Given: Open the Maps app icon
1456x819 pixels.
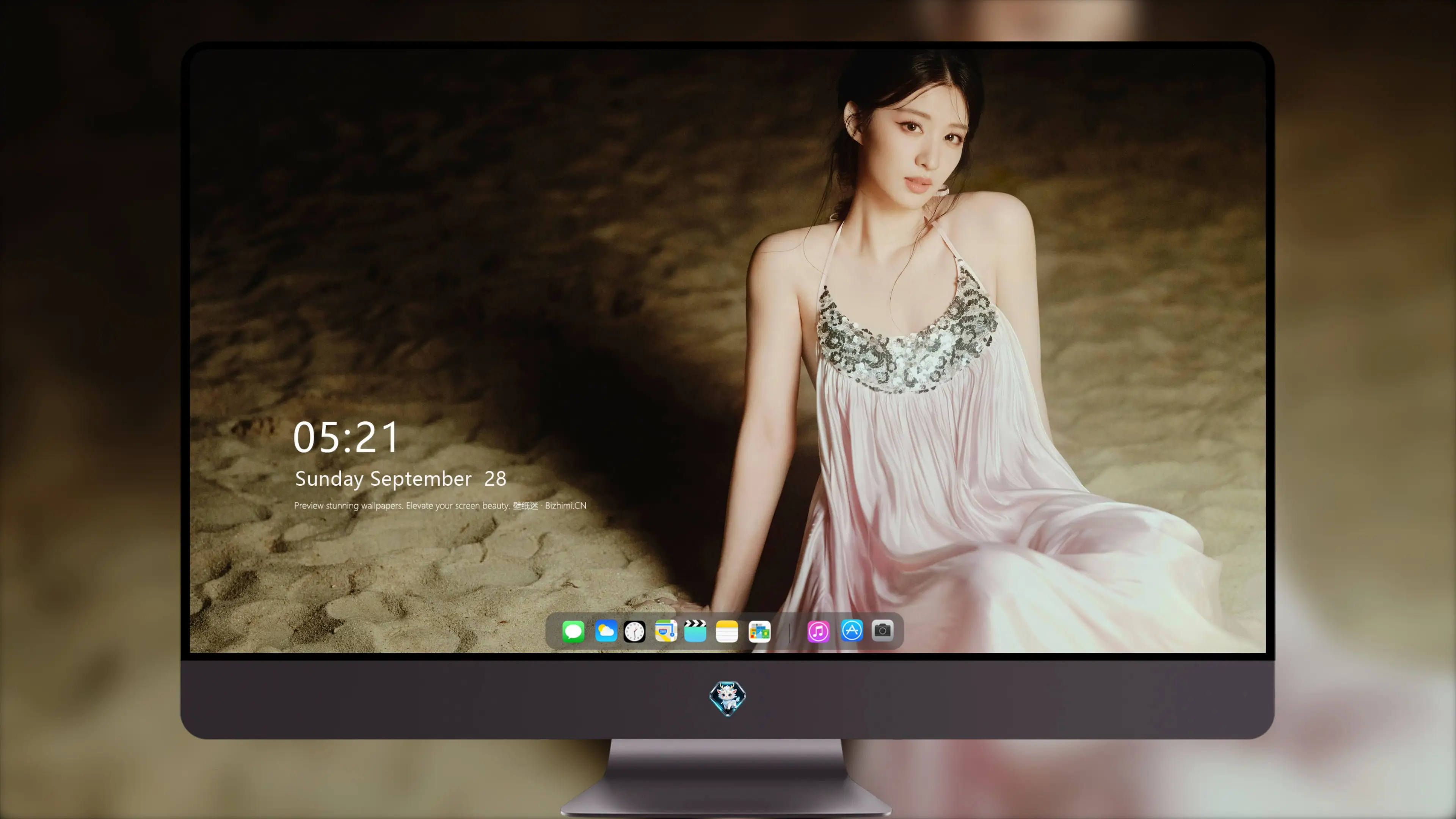Looking at the screenshot, I should 666,631.
